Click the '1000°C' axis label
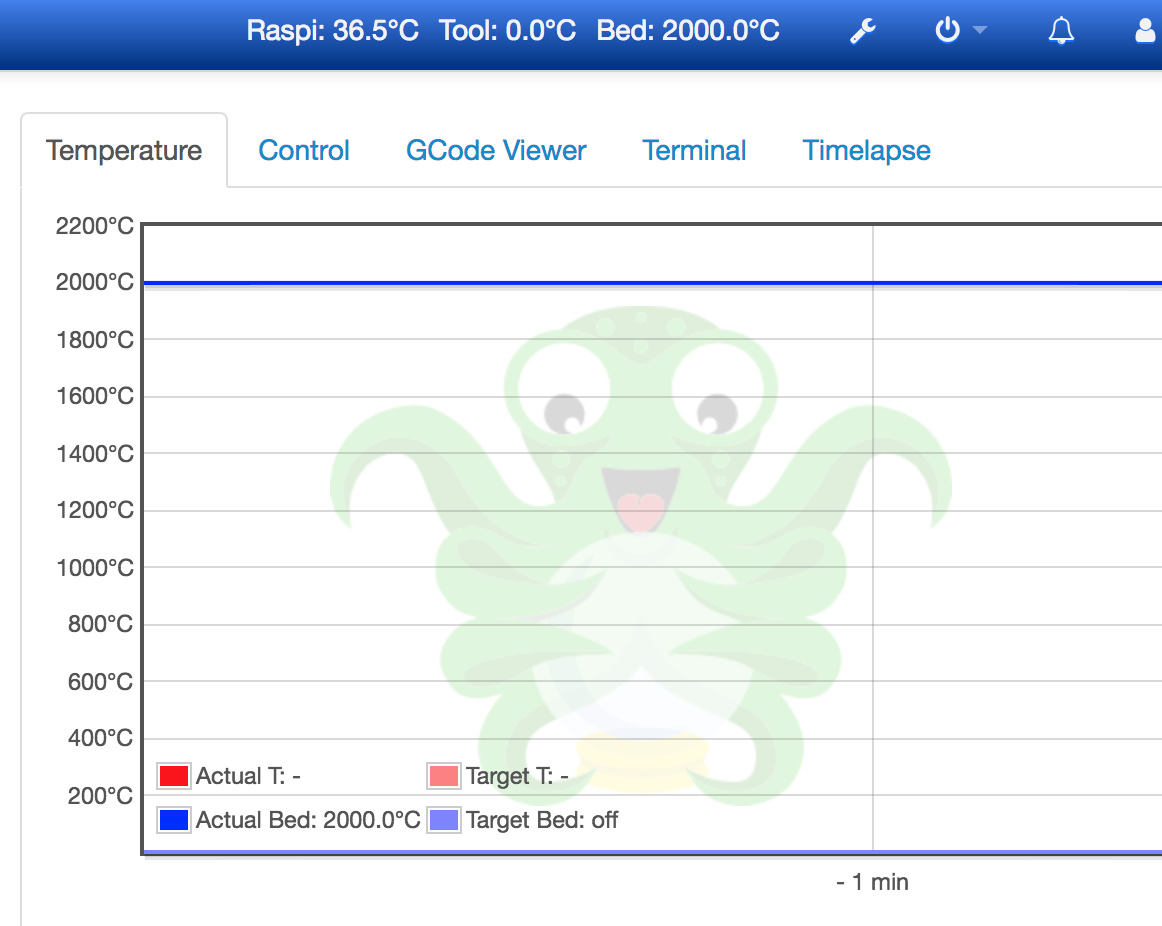Viewport: 1162px width, 926px height. (x=95, y=567)
